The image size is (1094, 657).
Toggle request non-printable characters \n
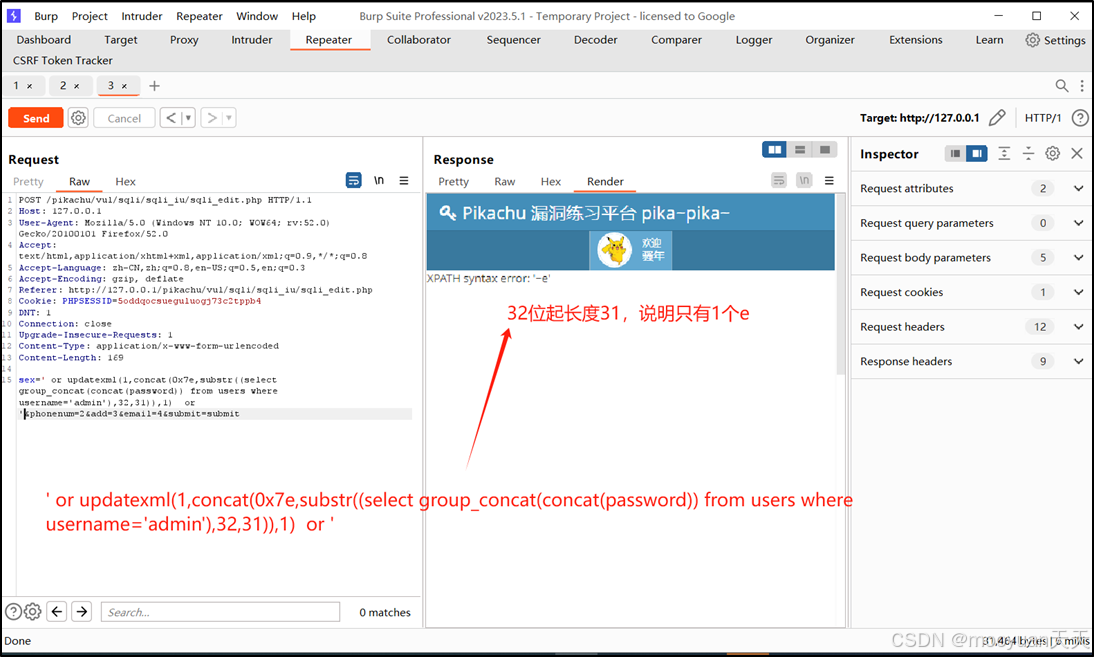pyautogui.click(x=378, y=180)
